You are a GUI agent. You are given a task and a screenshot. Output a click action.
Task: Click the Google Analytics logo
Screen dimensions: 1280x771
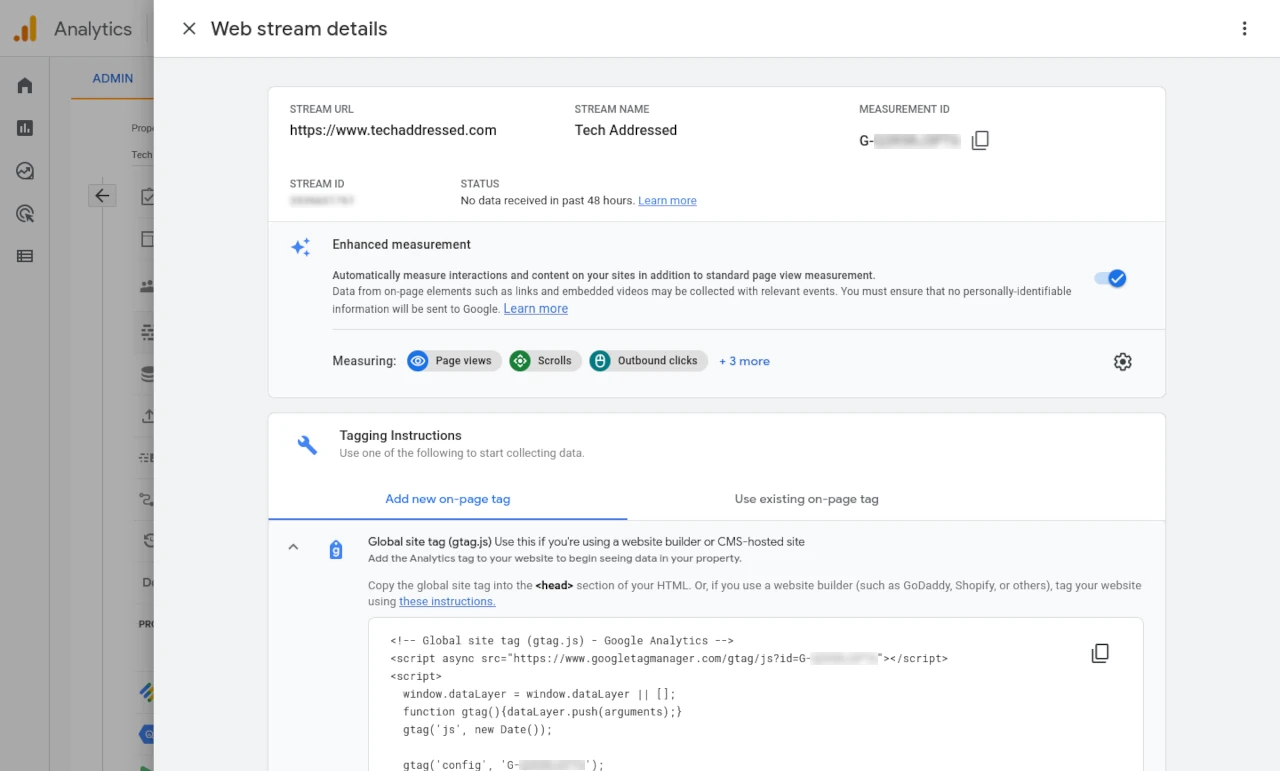coord(25,29)
